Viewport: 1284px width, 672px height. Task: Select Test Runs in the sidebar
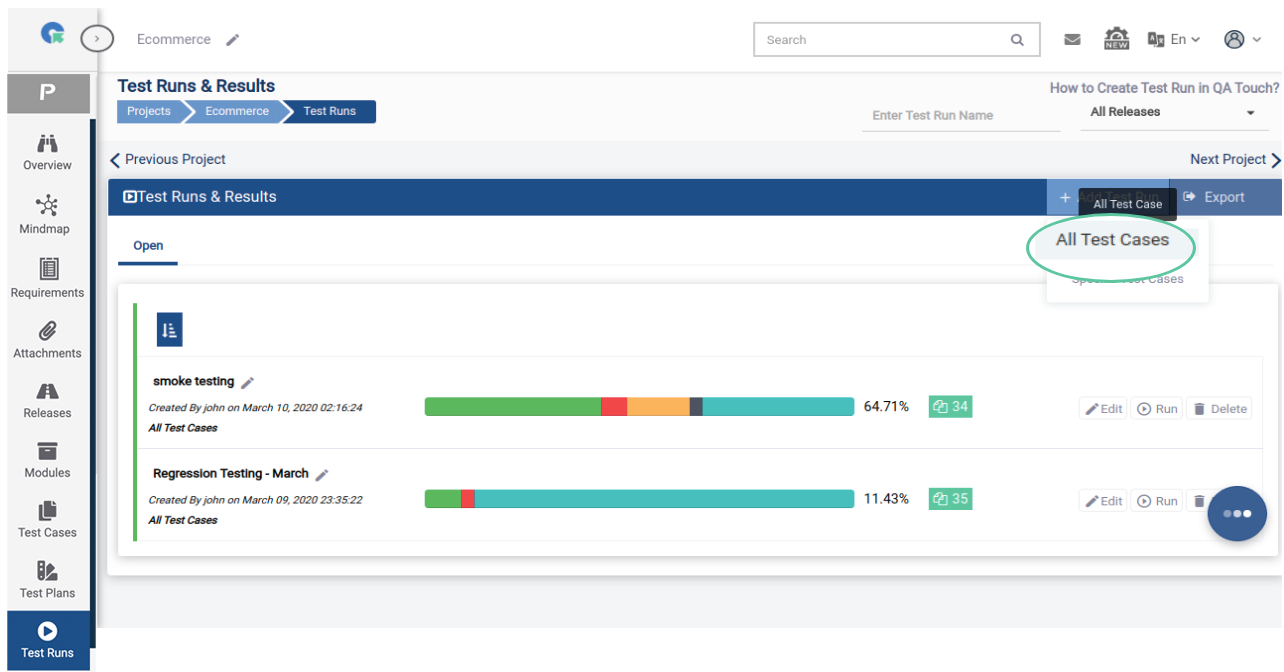(47, 640)
